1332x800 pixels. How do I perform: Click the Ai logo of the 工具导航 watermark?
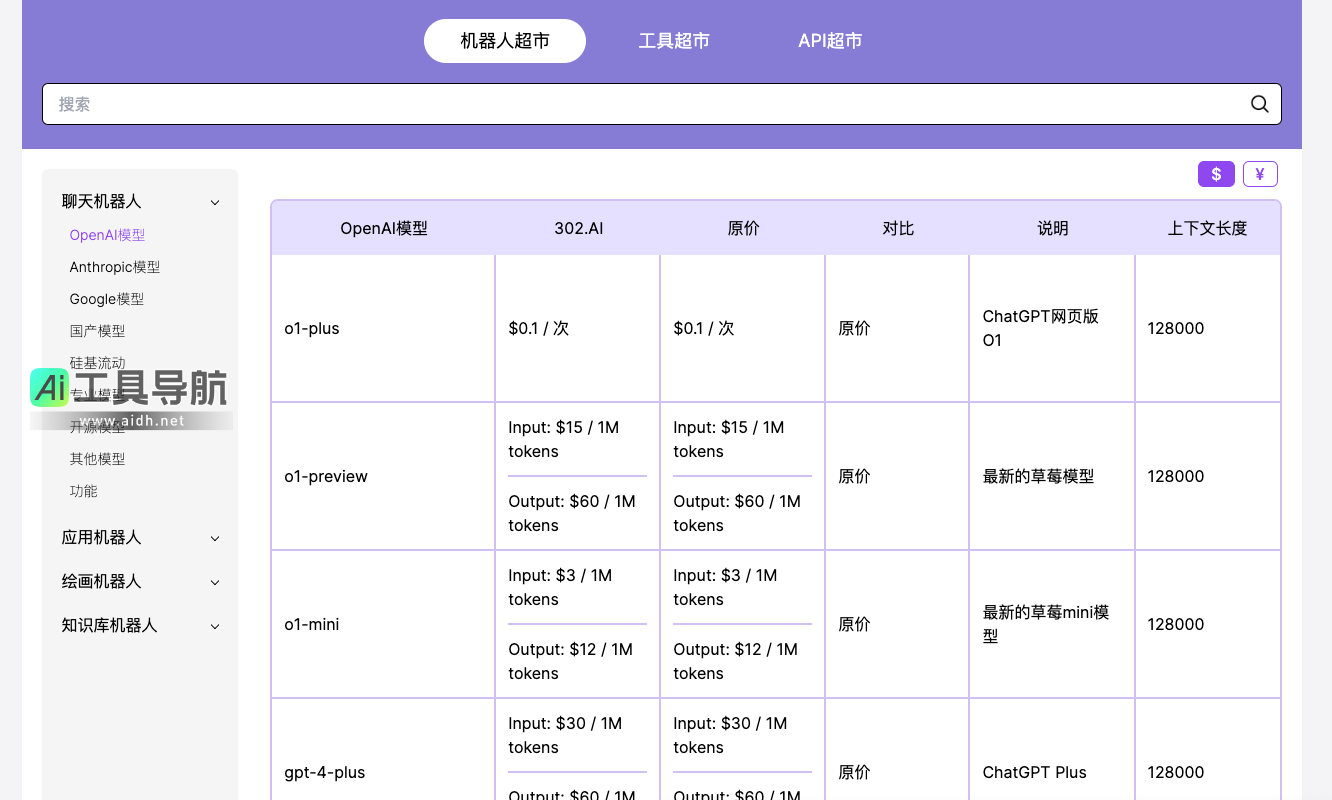tap(49, 388)
